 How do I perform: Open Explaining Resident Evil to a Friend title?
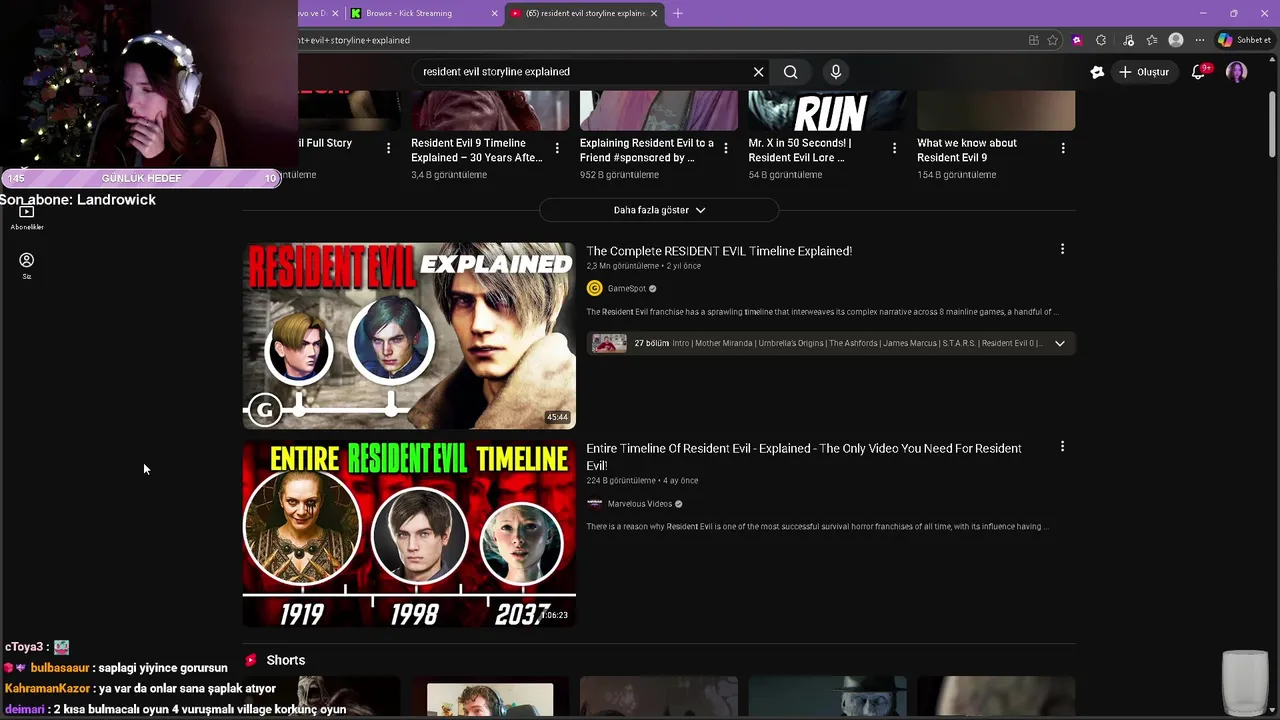point(647,150)
